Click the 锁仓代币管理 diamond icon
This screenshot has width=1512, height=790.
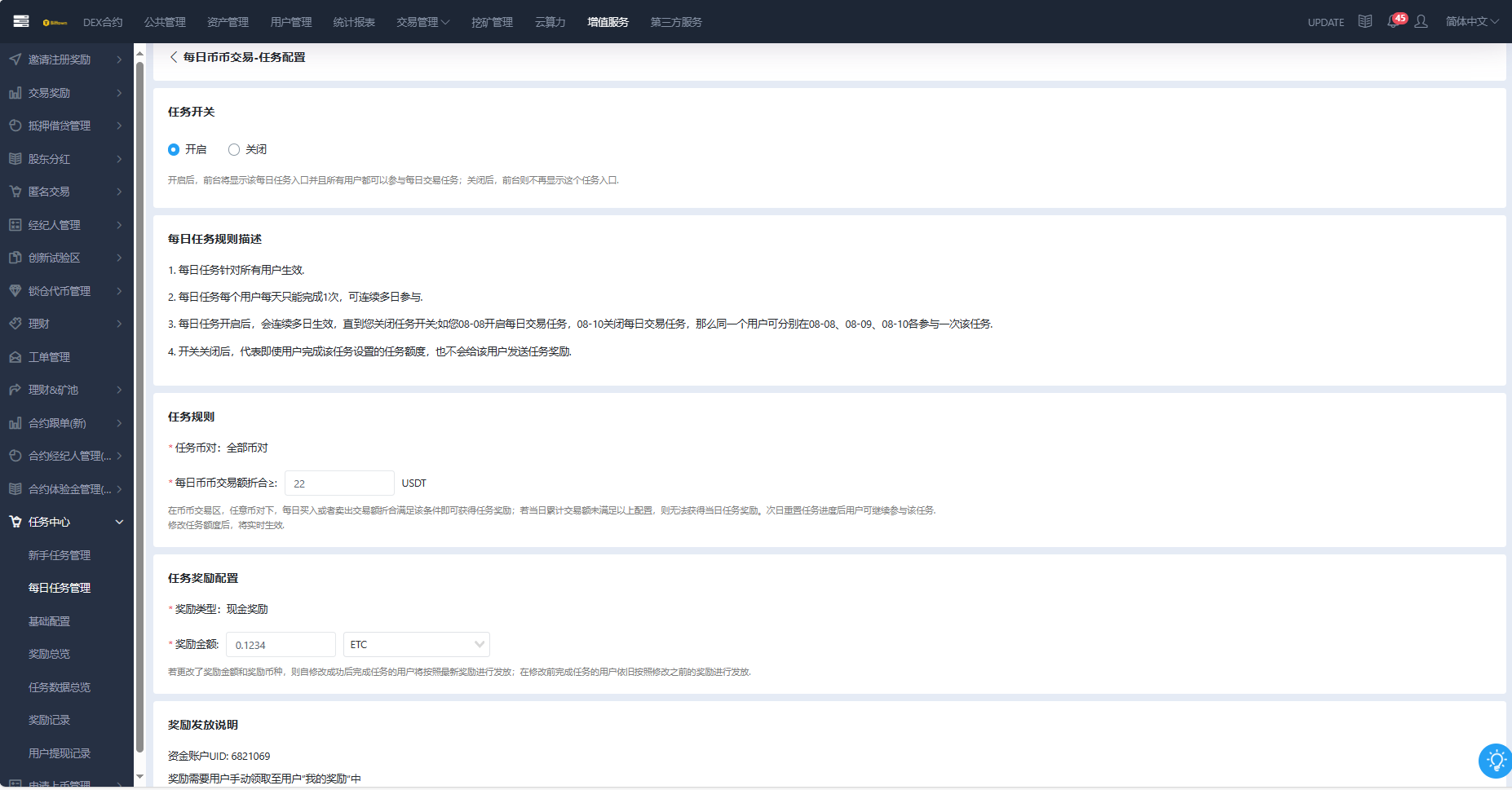pos(15,290)
